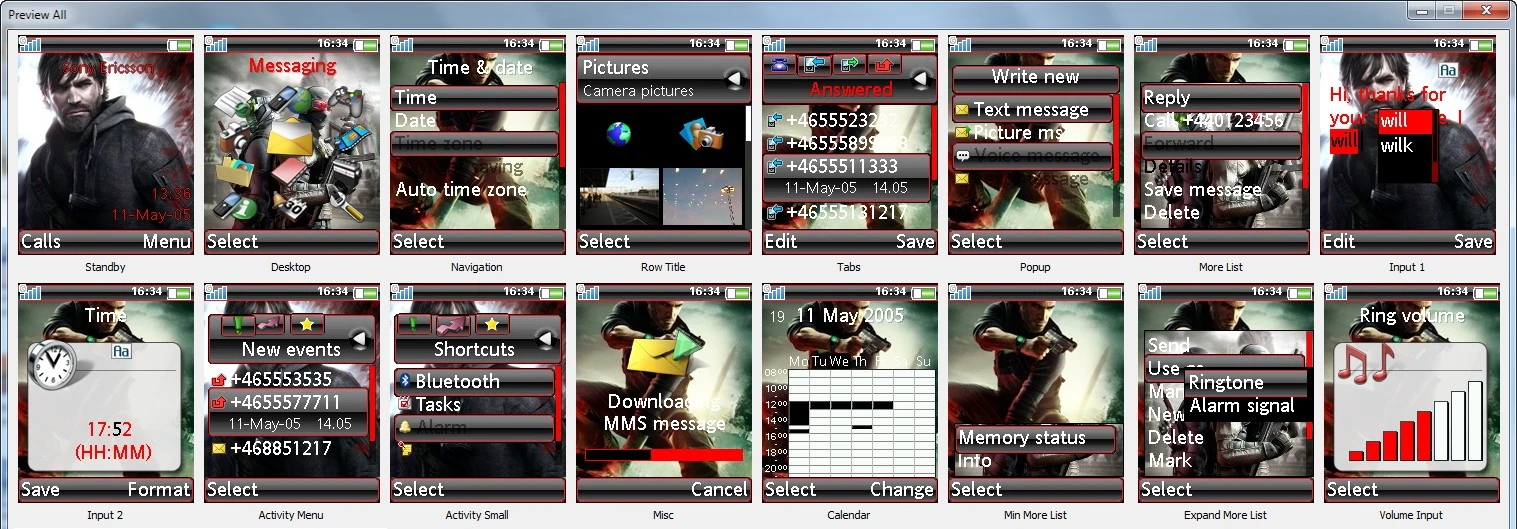1517x529 pixels.
Task: Click the left arrow in Pictures title
Action: tap(734, 78)
